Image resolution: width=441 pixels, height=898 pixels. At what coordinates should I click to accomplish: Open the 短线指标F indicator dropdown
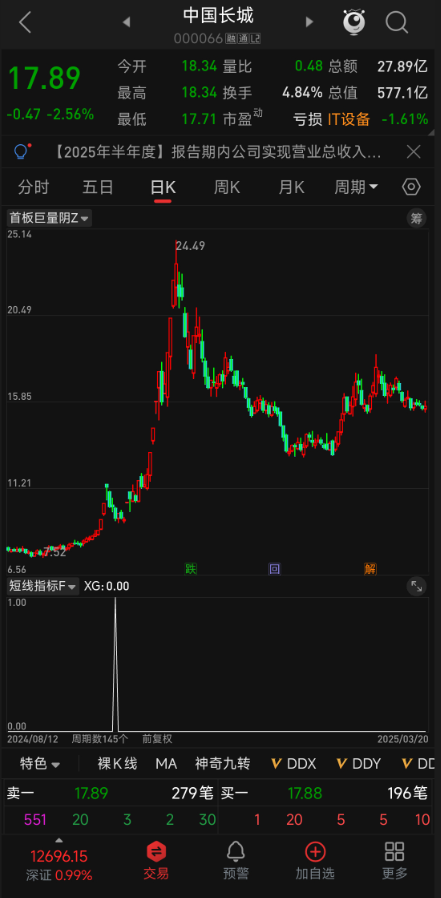tap(42, 586)
